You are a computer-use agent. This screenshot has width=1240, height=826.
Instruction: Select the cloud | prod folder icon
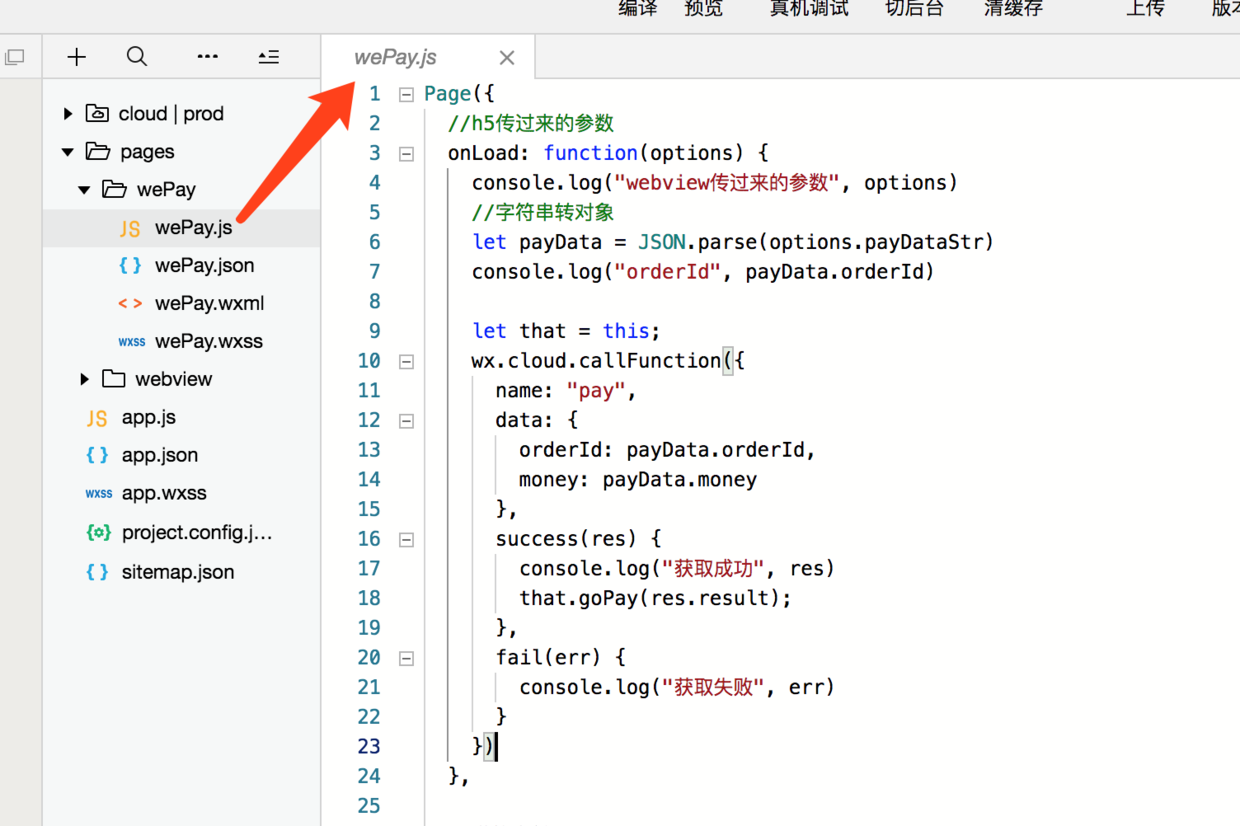click(x=97, y=113)
